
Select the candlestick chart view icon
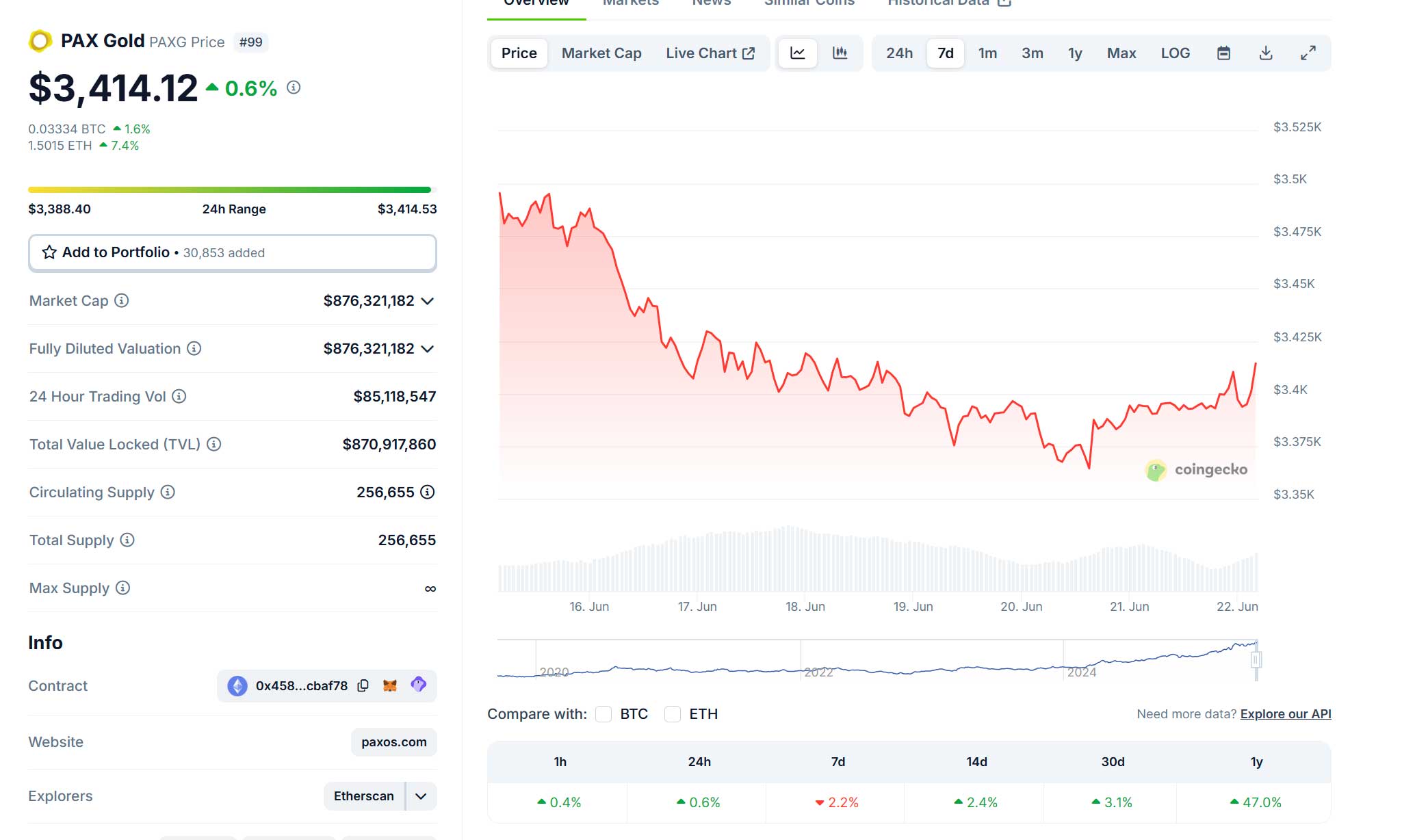840,53
